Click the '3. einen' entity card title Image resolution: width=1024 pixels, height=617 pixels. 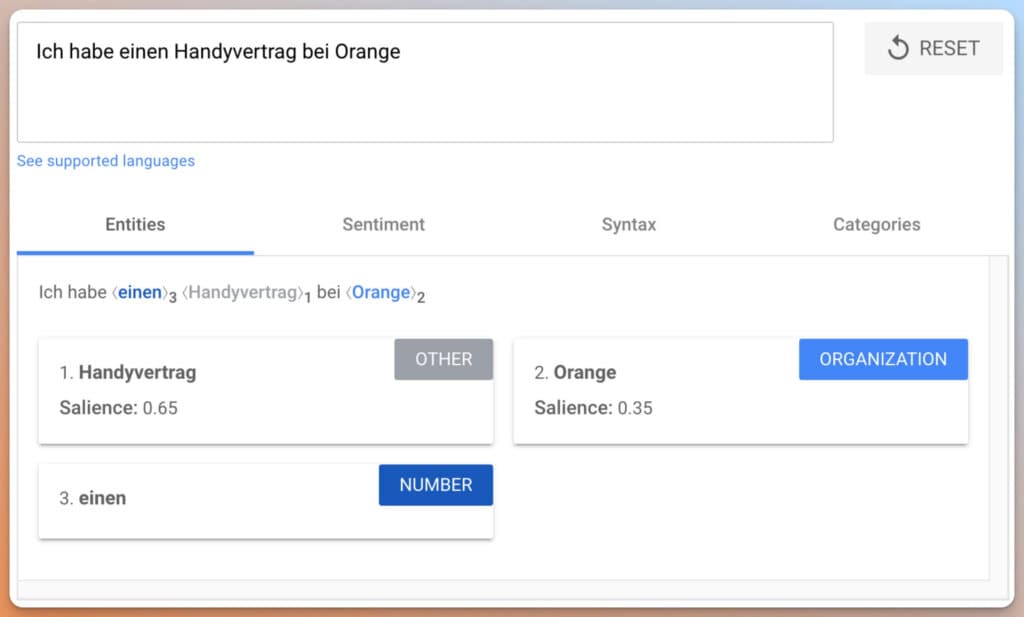pyautogui.click(x=92, y=498)
